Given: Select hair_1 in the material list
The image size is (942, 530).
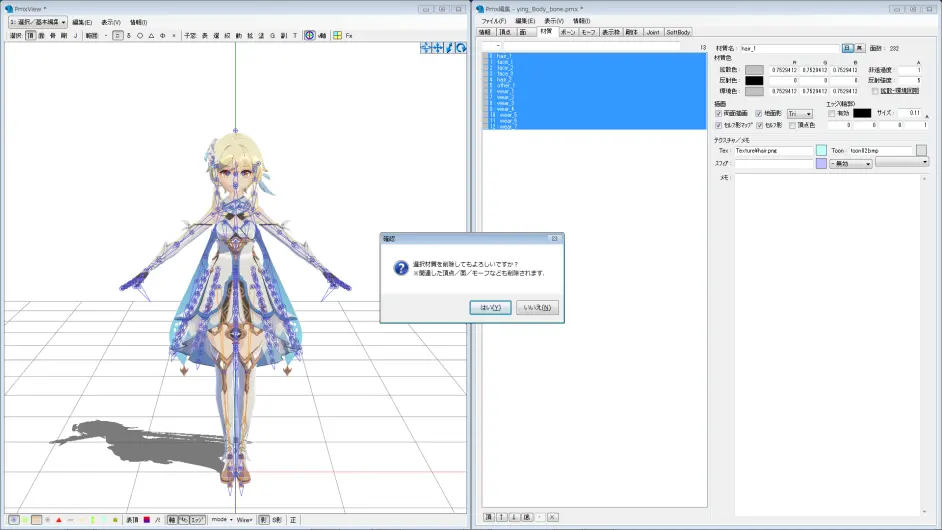Looking at the screenshot, I should tap(594, 56).
